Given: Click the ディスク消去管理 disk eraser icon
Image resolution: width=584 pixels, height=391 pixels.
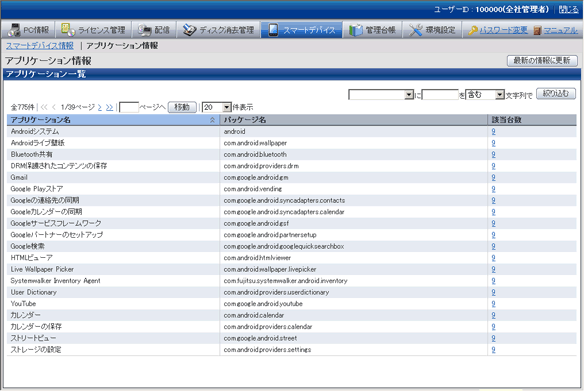Looking at the screenshot, I should coord(190,30).
